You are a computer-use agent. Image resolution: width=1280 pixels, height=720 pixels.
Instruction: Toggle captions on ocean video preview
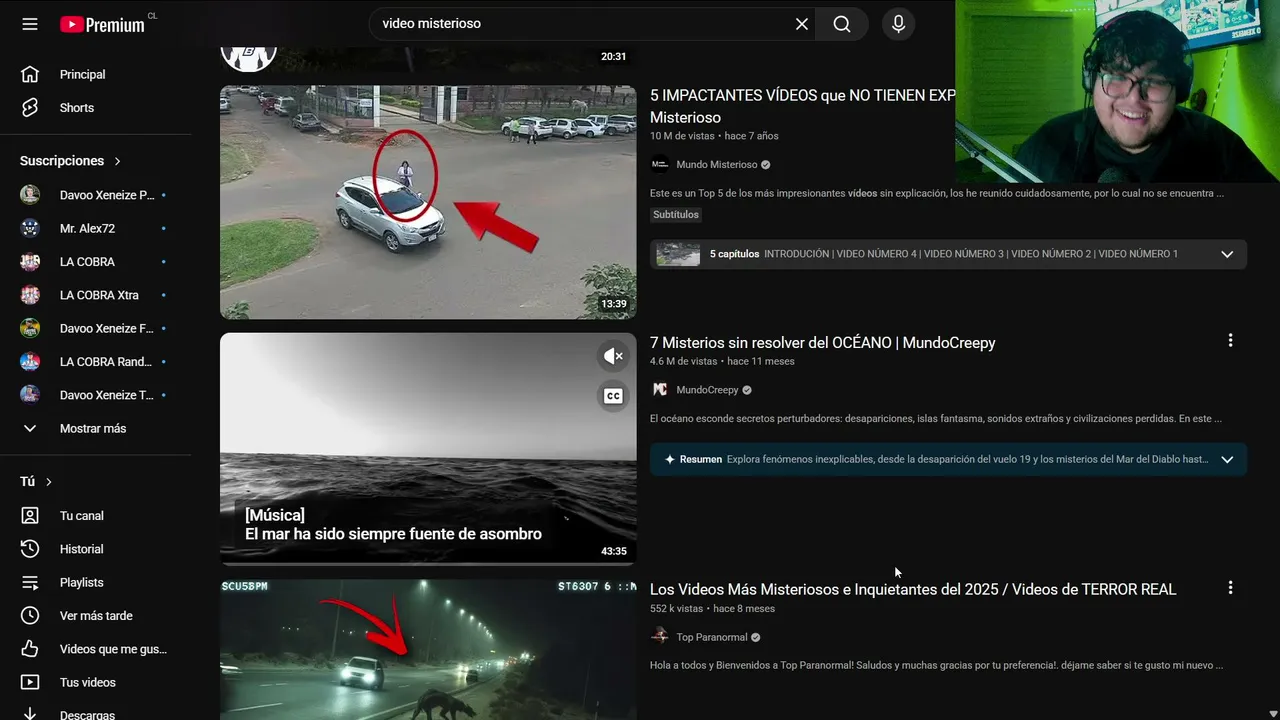[613, 396]
